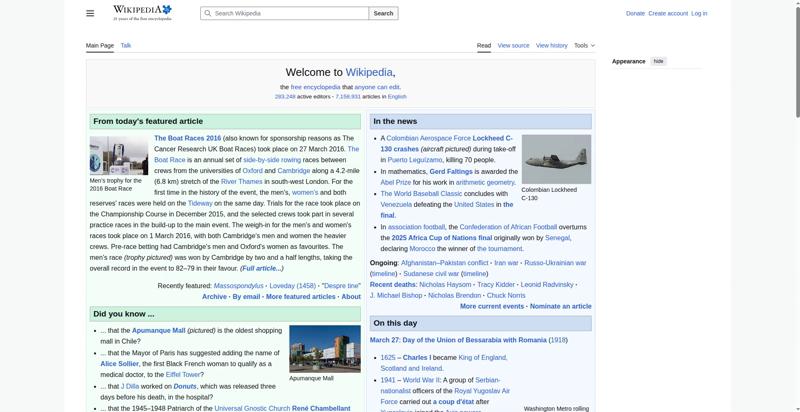Click the Gerd Faltings link

[452, 171]
